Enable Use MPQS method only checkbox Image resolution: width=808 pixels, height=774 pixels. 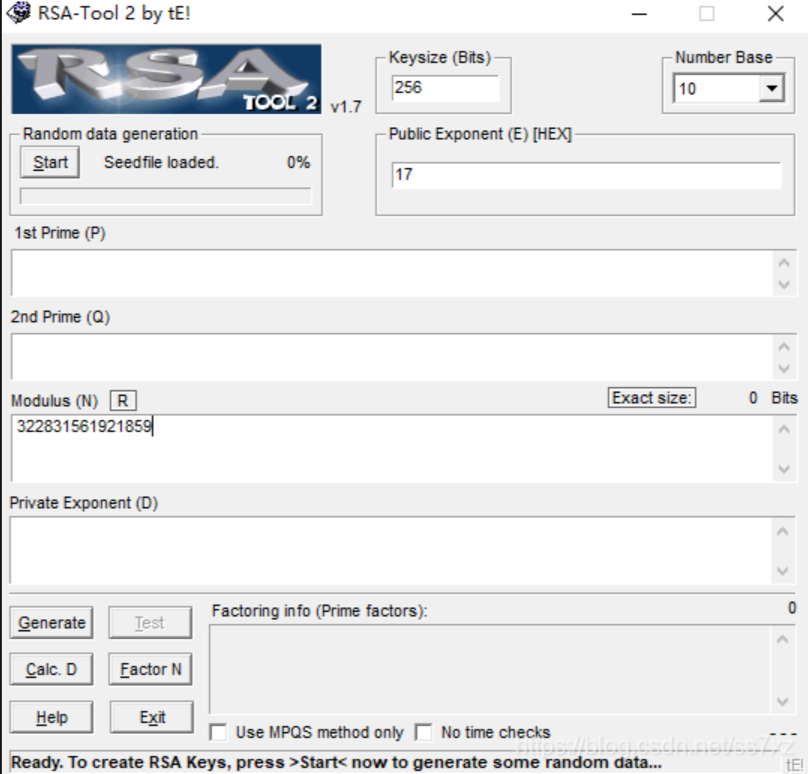coord(218,732)
